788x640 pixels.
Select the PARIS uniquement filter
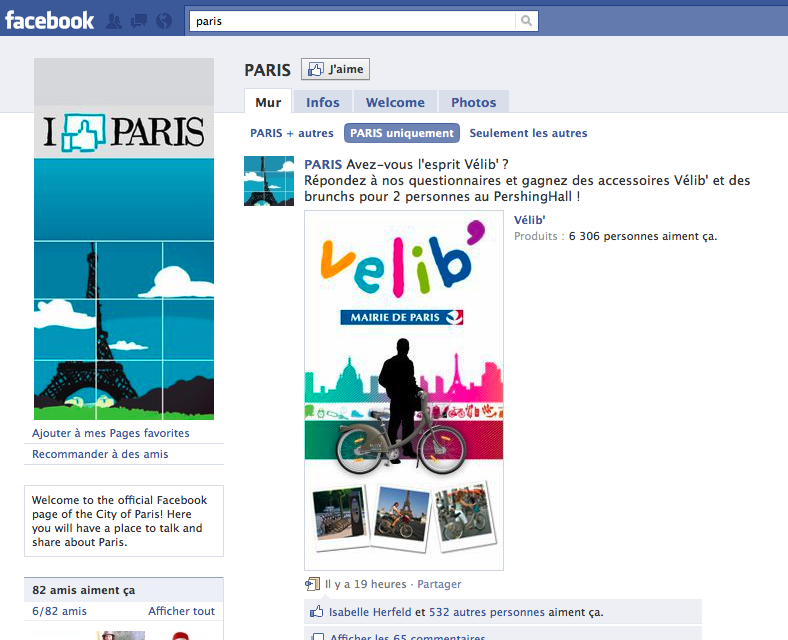click(x=402, y=133)
